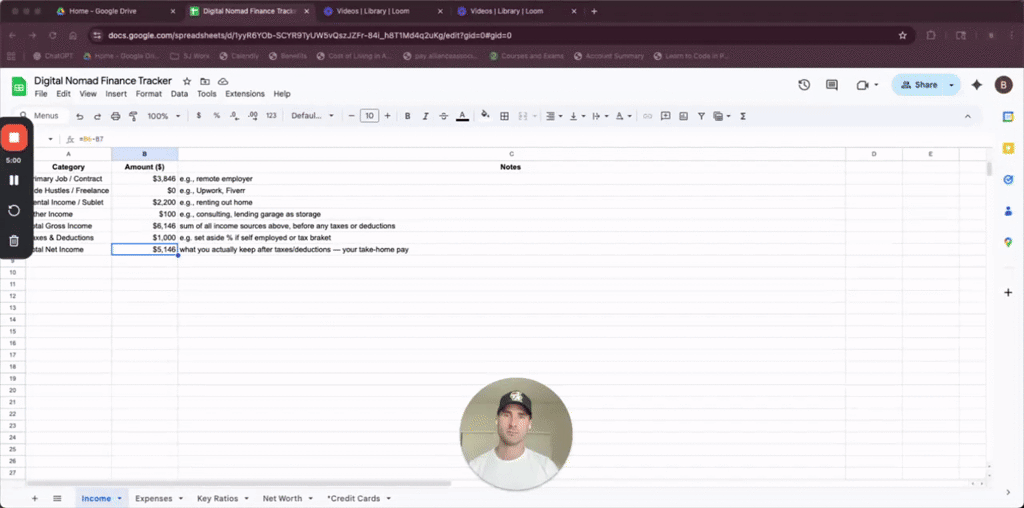Open the zoom 100% dropdown
This screenshot has width=1024, height=508.
click(x=164, y=116)
